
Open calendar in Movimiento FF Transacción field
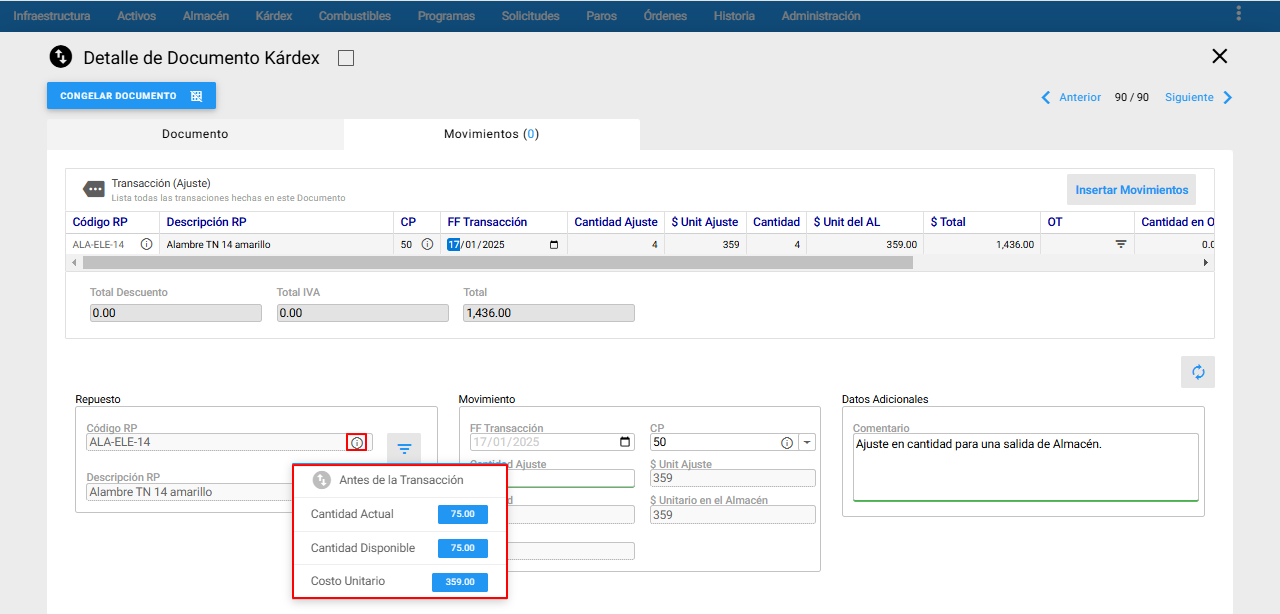pos(625,442)
